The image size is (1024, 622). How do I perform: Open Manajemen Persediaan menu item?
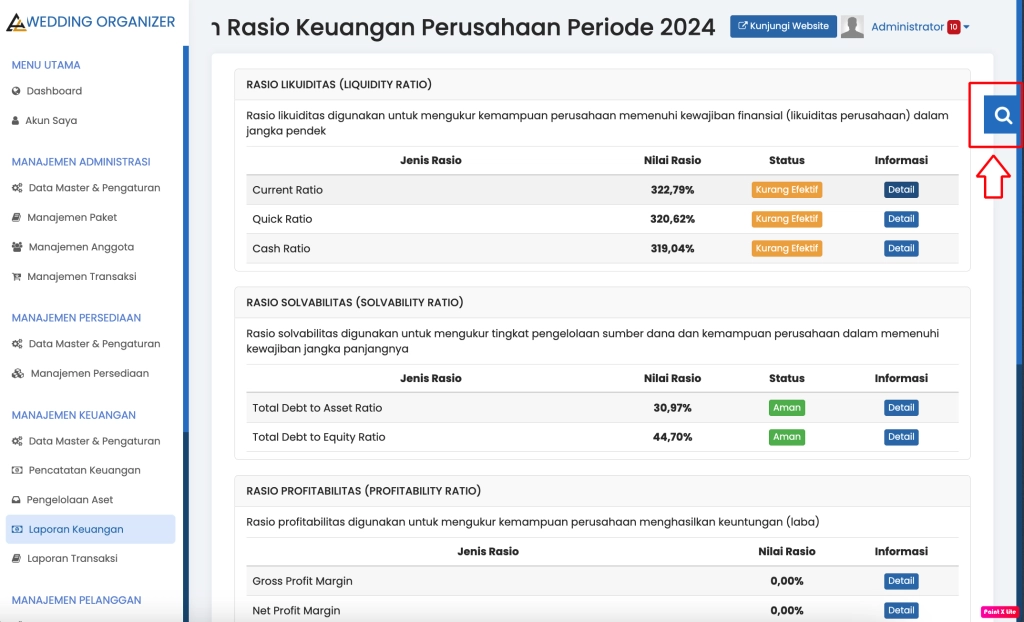89,374
